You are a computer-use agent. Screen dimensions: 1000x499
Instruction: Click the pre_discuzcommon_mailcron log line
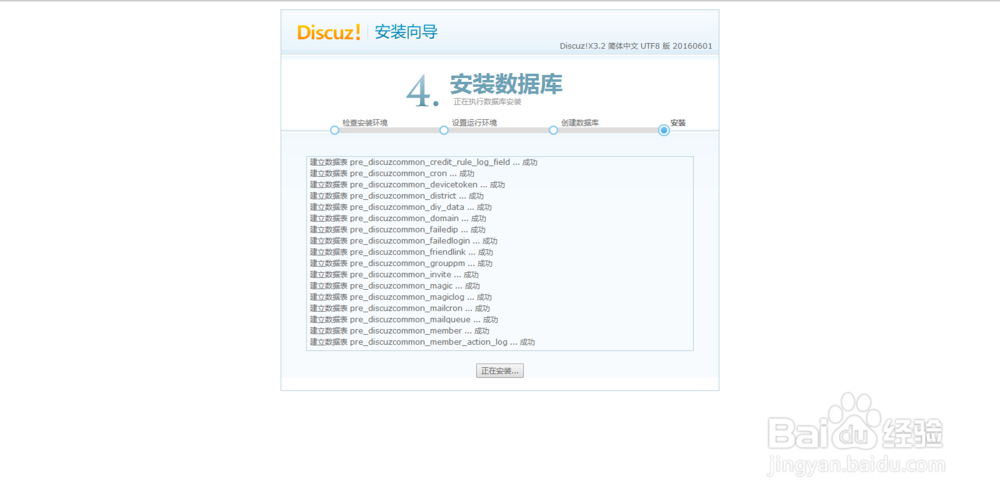coord(400,308)
